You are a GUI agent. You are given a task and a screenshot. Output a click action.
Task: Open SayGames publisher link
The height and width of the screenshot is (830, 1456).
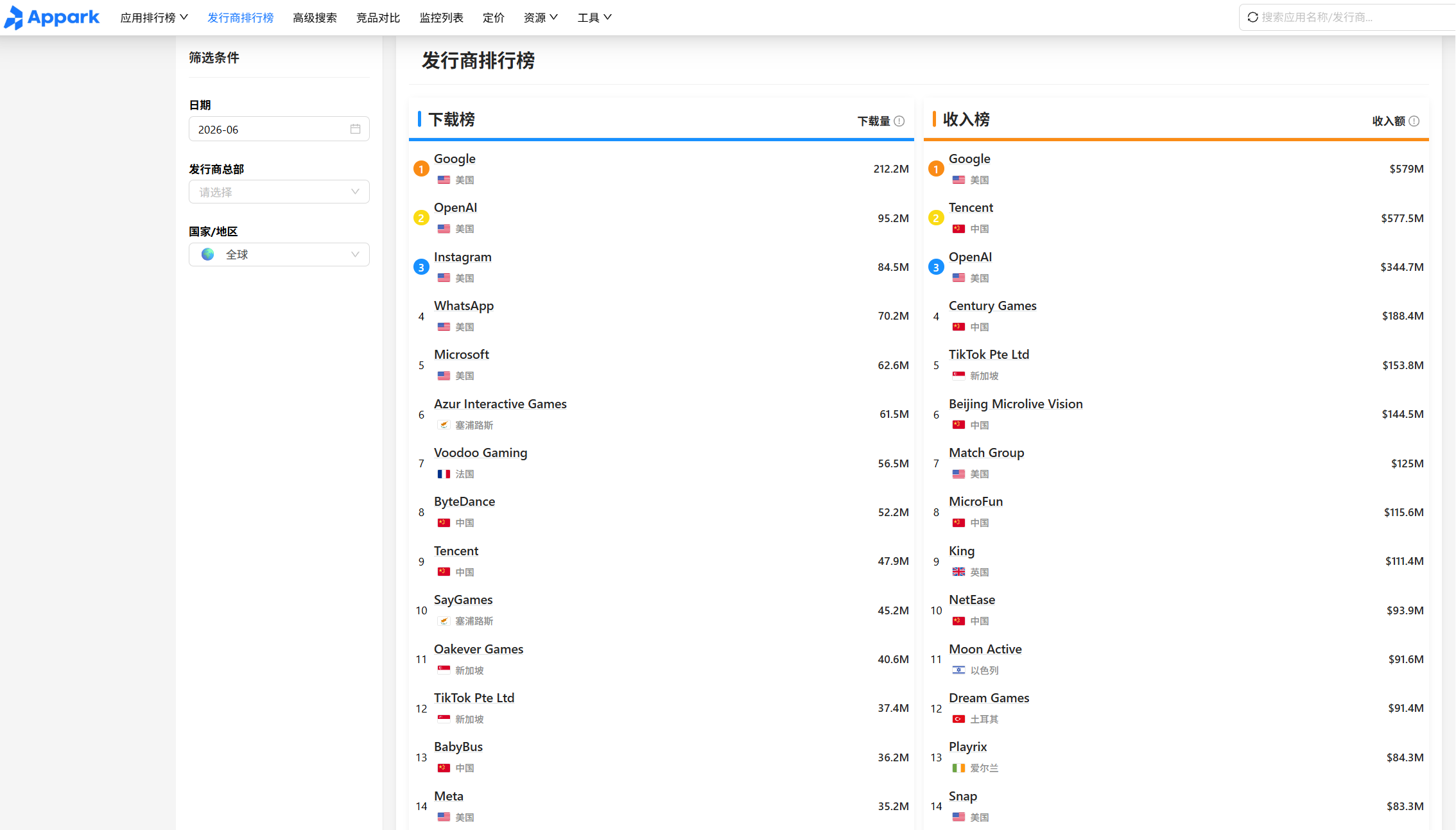click(464, 600)
